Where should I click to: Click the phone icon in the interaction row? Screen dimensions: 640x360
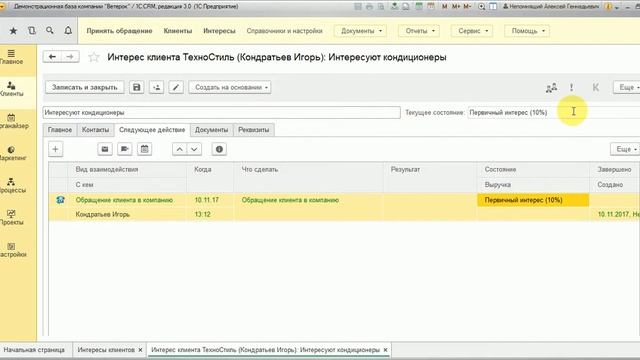click(x=60, y=200)
